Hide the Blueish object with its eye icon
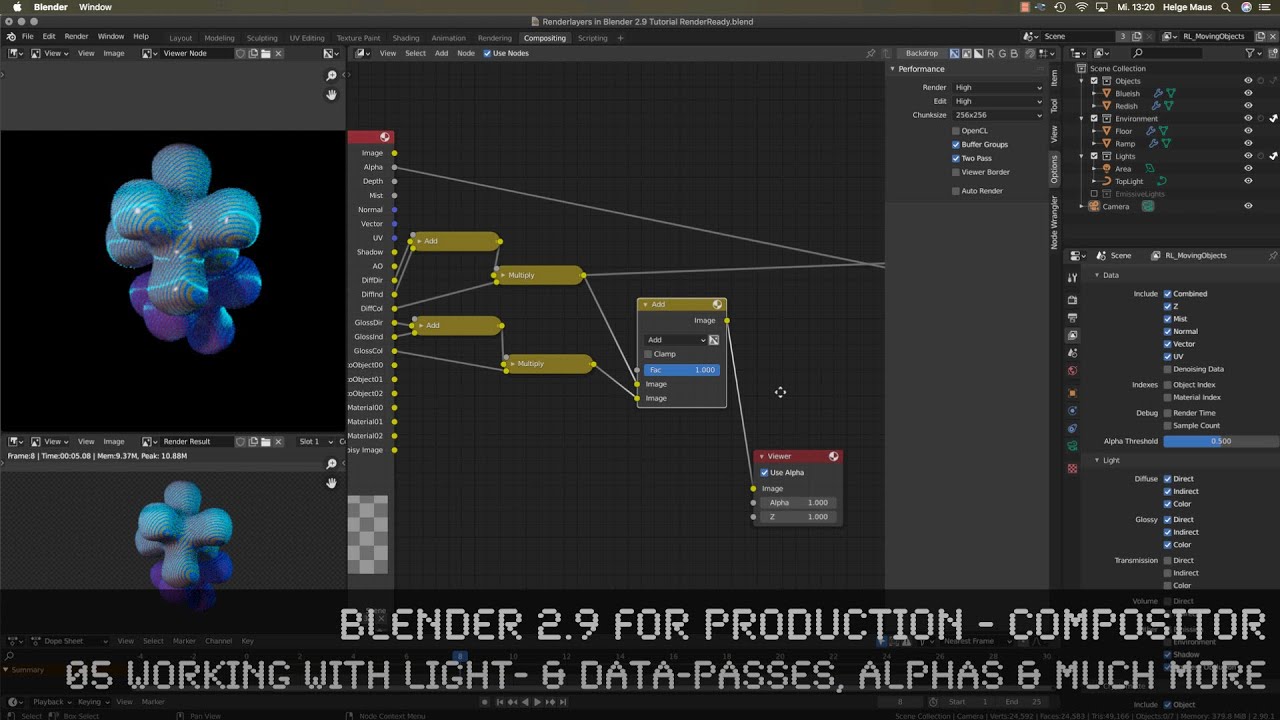The height and width of the screenshot is (720, 1280). [x=1248, y=93]
